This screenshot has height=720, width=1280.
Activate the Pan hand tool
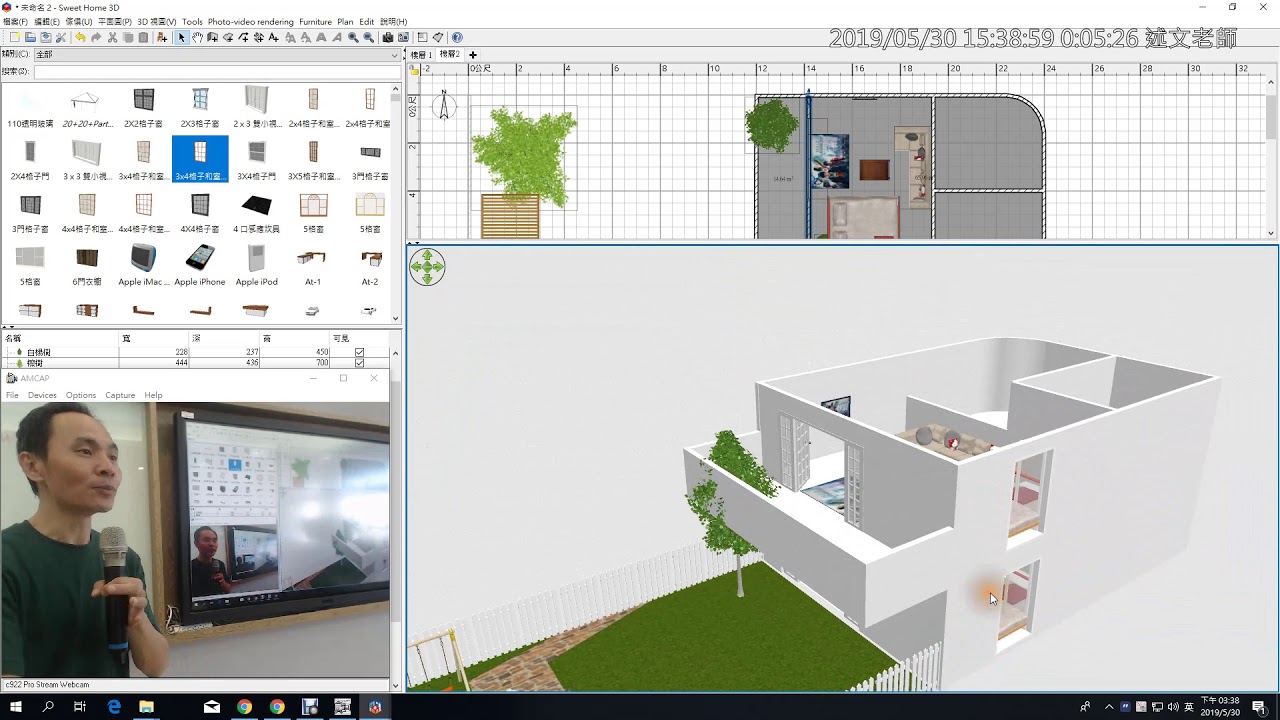coord(197,37)
